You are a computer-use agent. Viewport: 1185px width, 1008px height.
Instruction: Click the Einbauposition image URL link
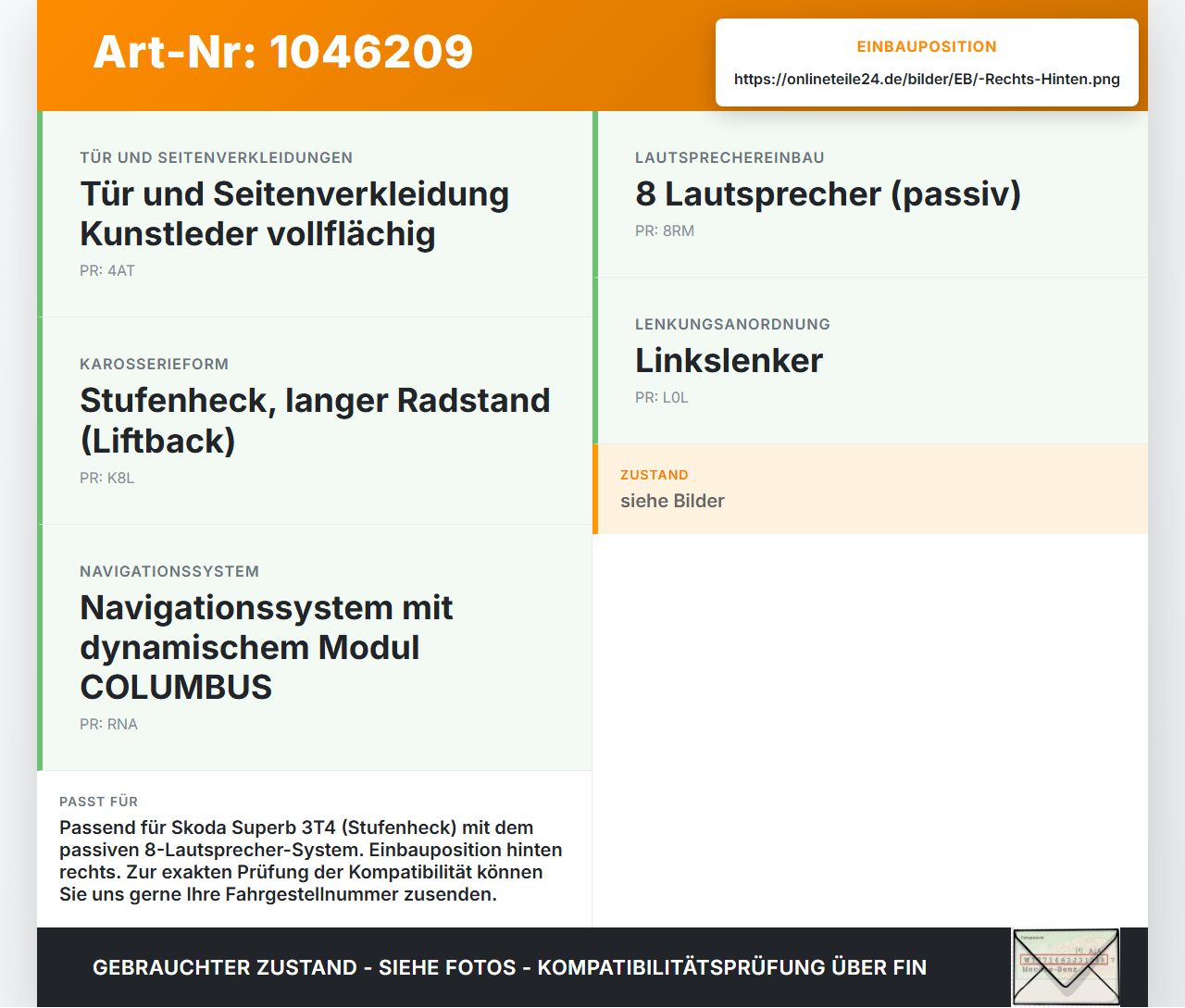tap(927, 79)
